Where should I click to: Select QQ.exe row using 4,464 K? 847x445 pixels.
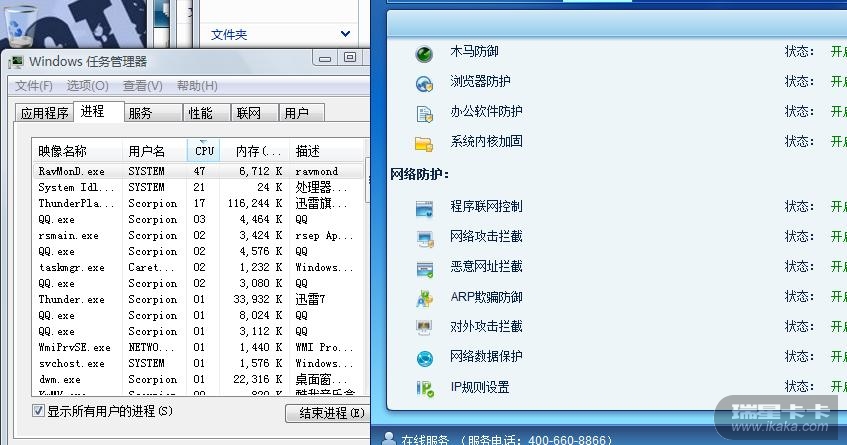(x=199, y=219)
